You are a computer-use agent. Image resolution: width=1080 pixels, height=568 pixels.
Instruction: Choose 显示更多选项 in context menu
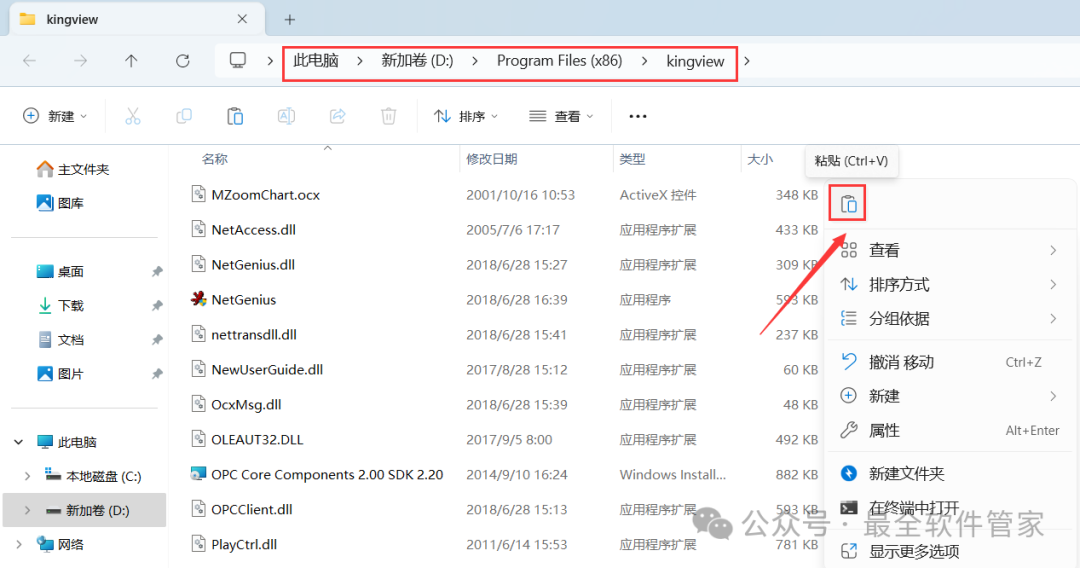(x=949, y=551)
